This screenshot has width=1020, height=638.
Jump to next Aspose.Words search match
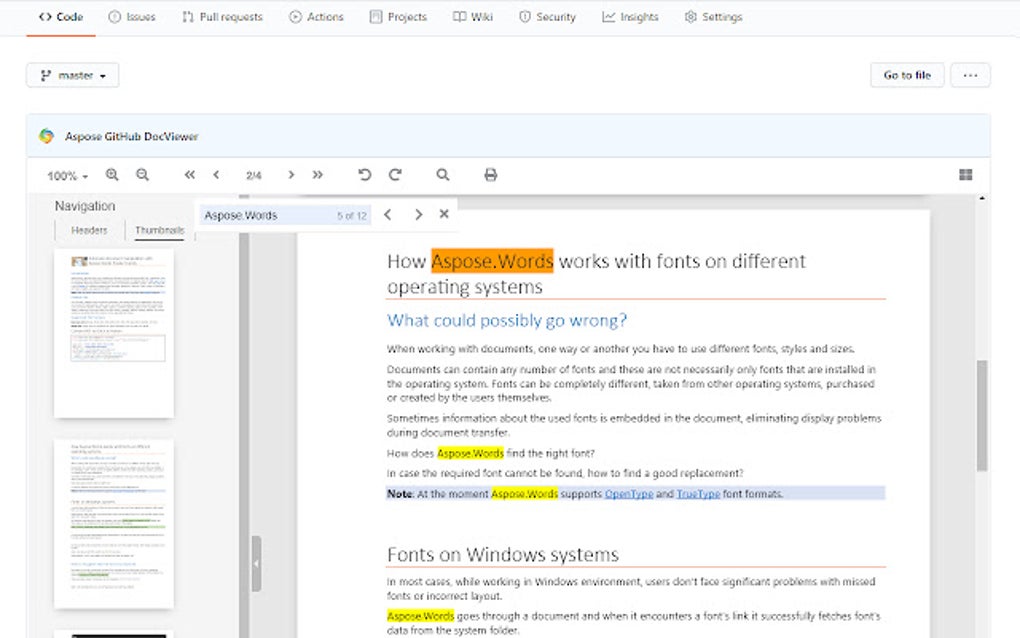[x=418, y=213]
